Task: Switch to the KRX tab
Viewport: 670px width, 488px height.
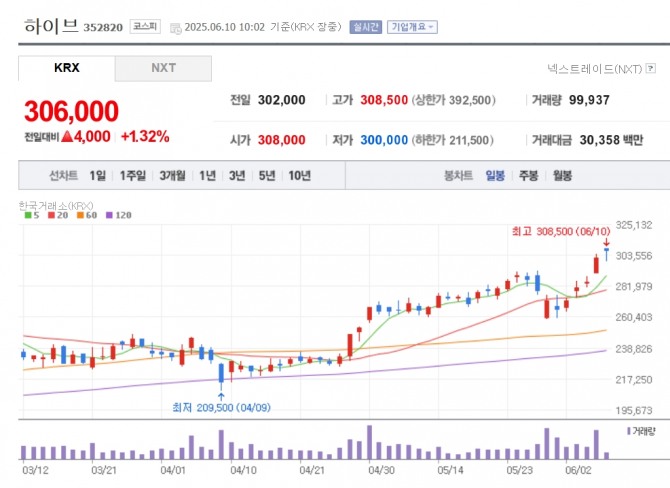Action: pos(67,68)
